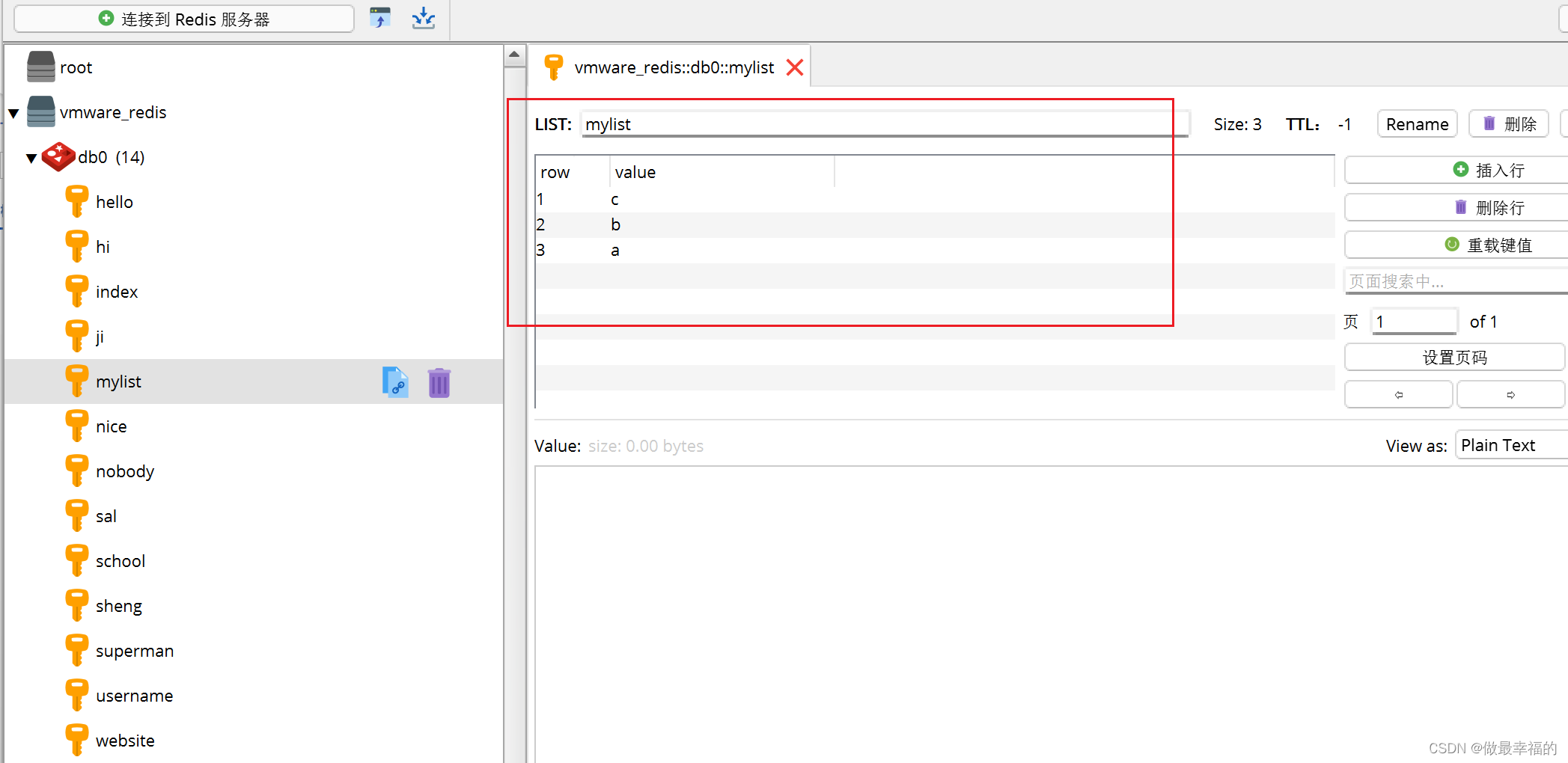Viewport: 1568px width, 763px height.
Task: Click the key icon beside nobody
Action: [x=76, y=471]
